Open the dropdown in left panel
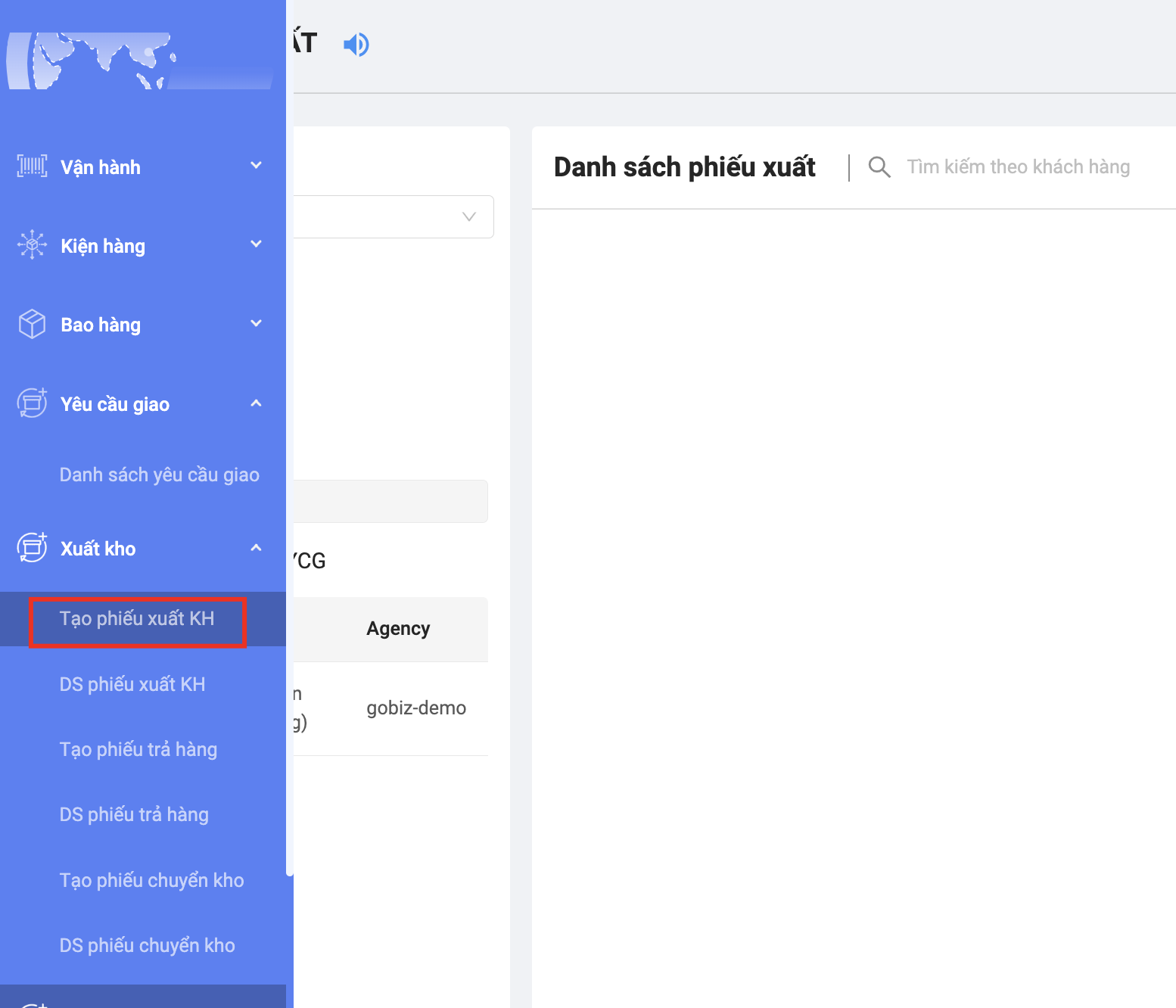The width and height of the screenshot is (1176, 1008). [x=394, y=217]
